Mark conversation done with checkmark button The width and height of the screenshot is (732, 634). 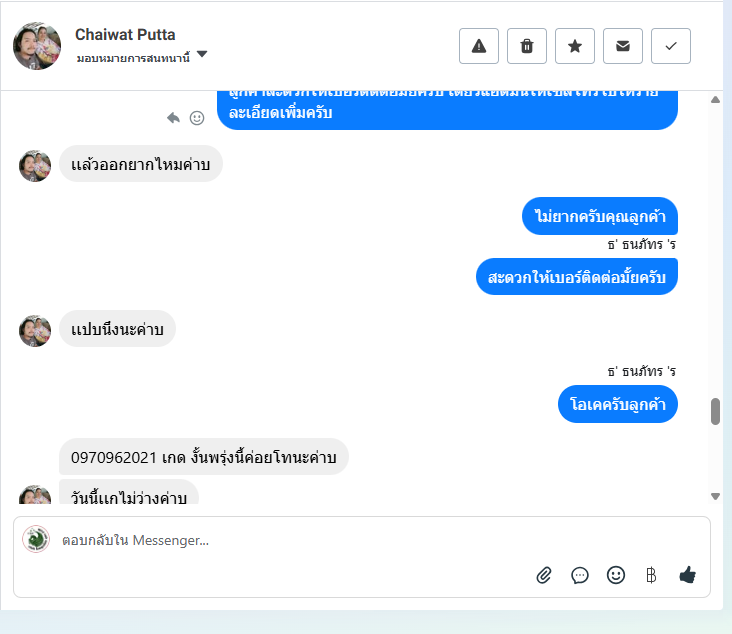click(671, 46)
